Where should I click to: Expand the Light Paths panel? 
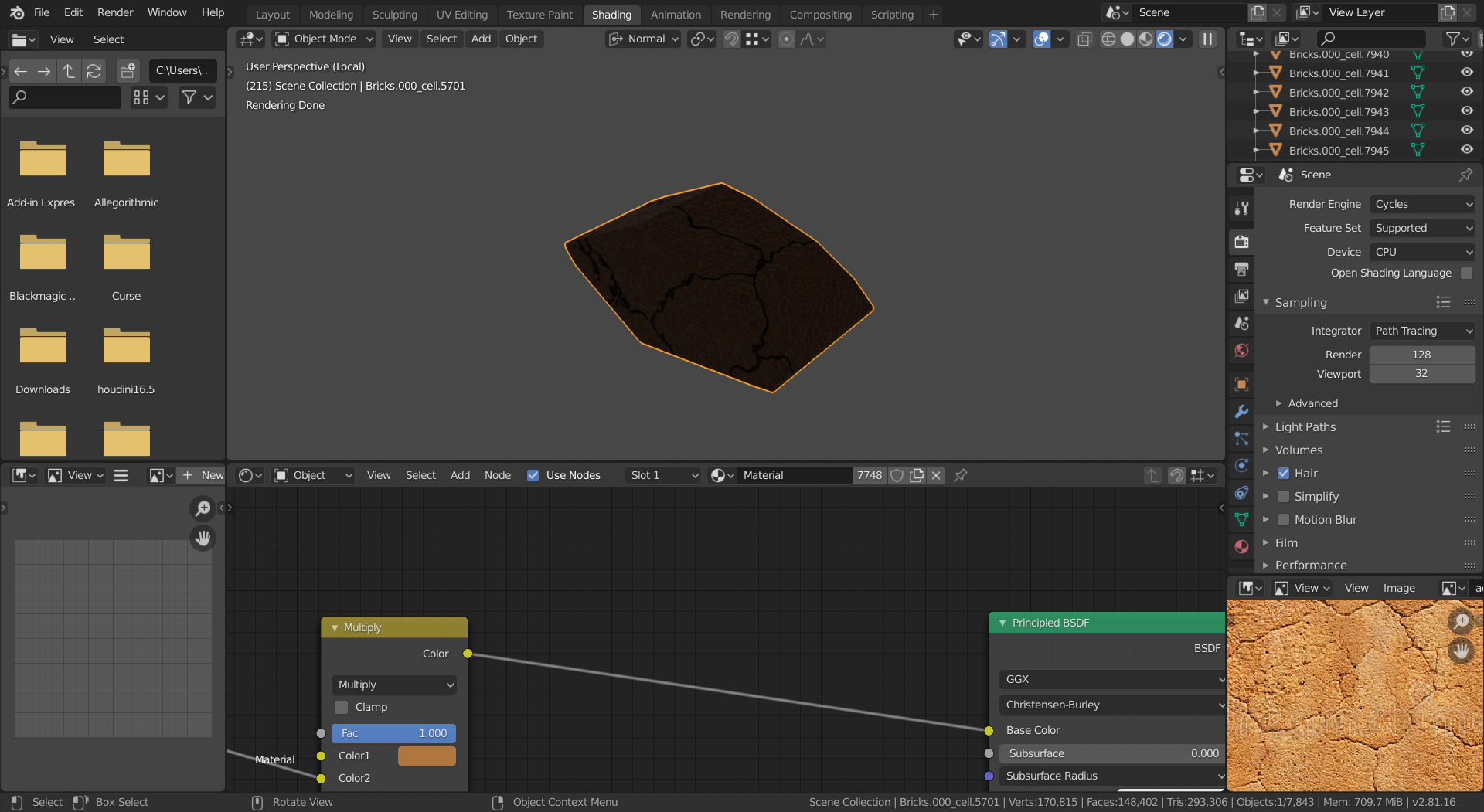point(1305,426)
